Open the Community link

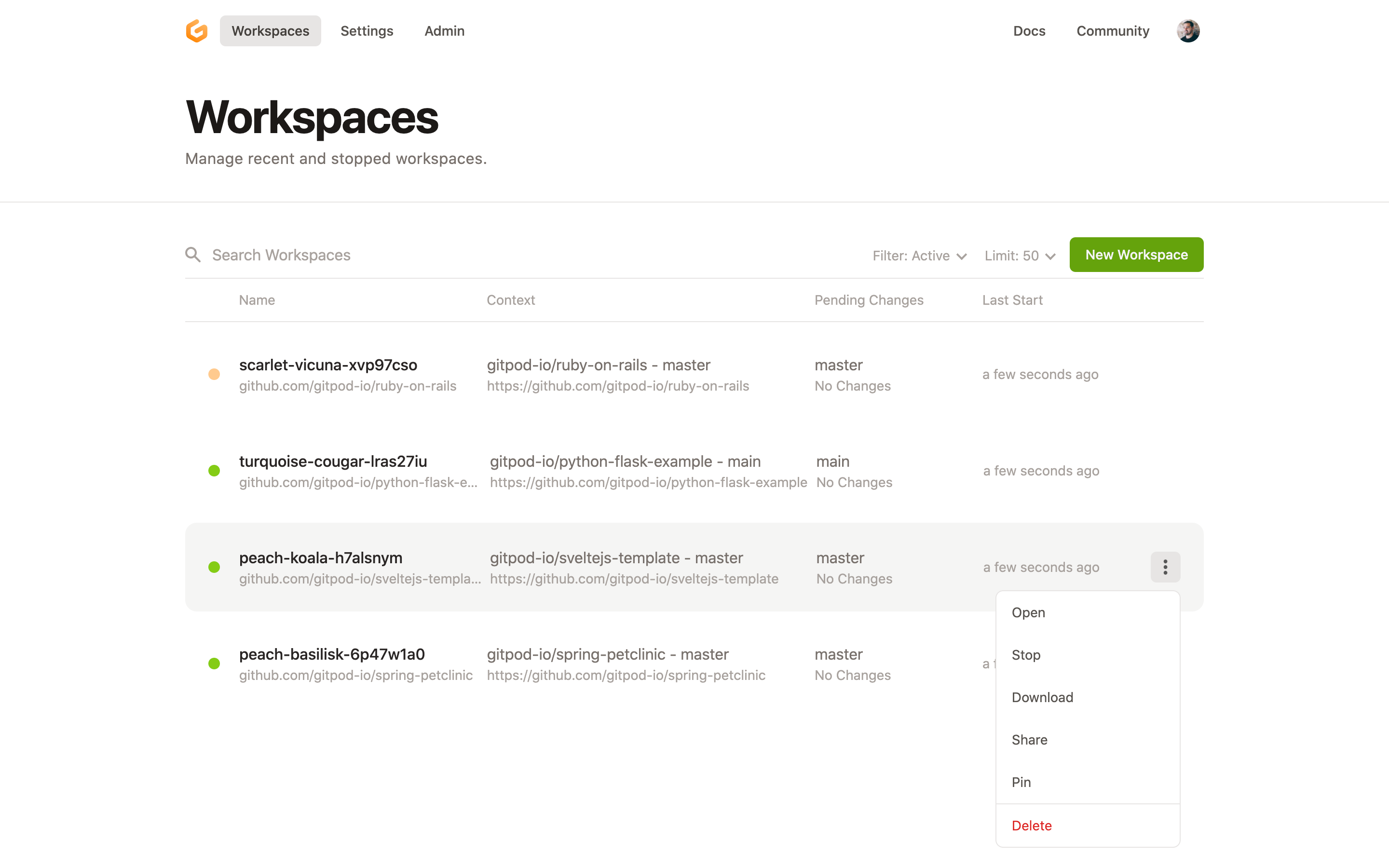pos(1112,31)
